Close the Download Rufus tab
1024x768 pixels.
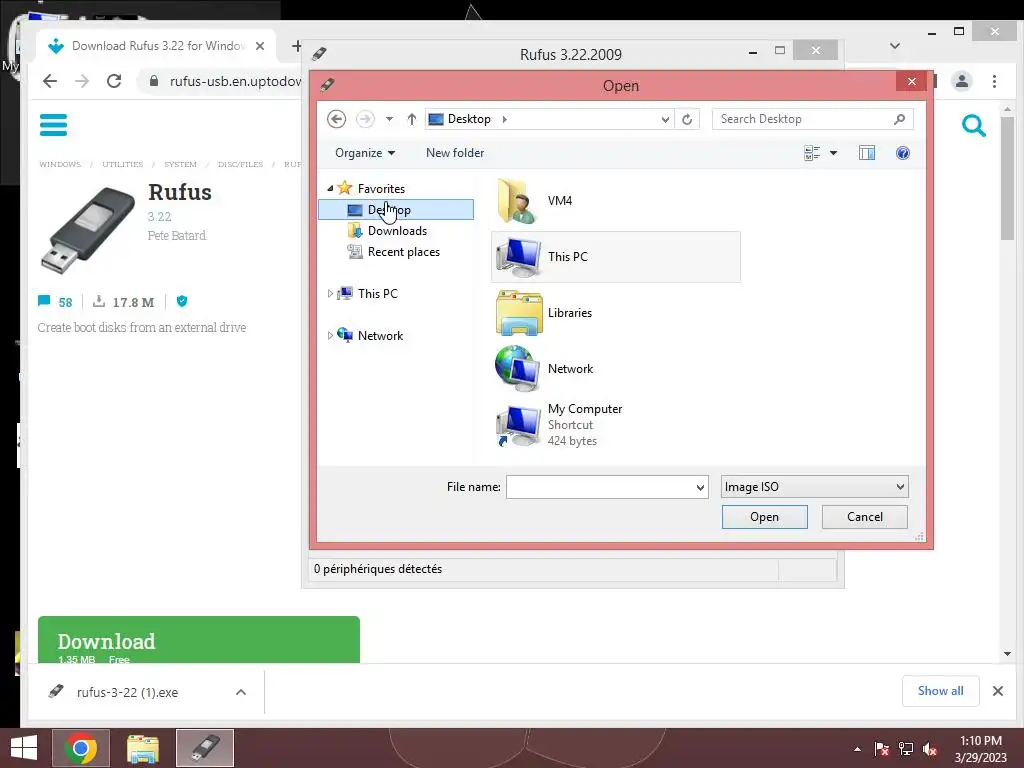pos(260,46)
